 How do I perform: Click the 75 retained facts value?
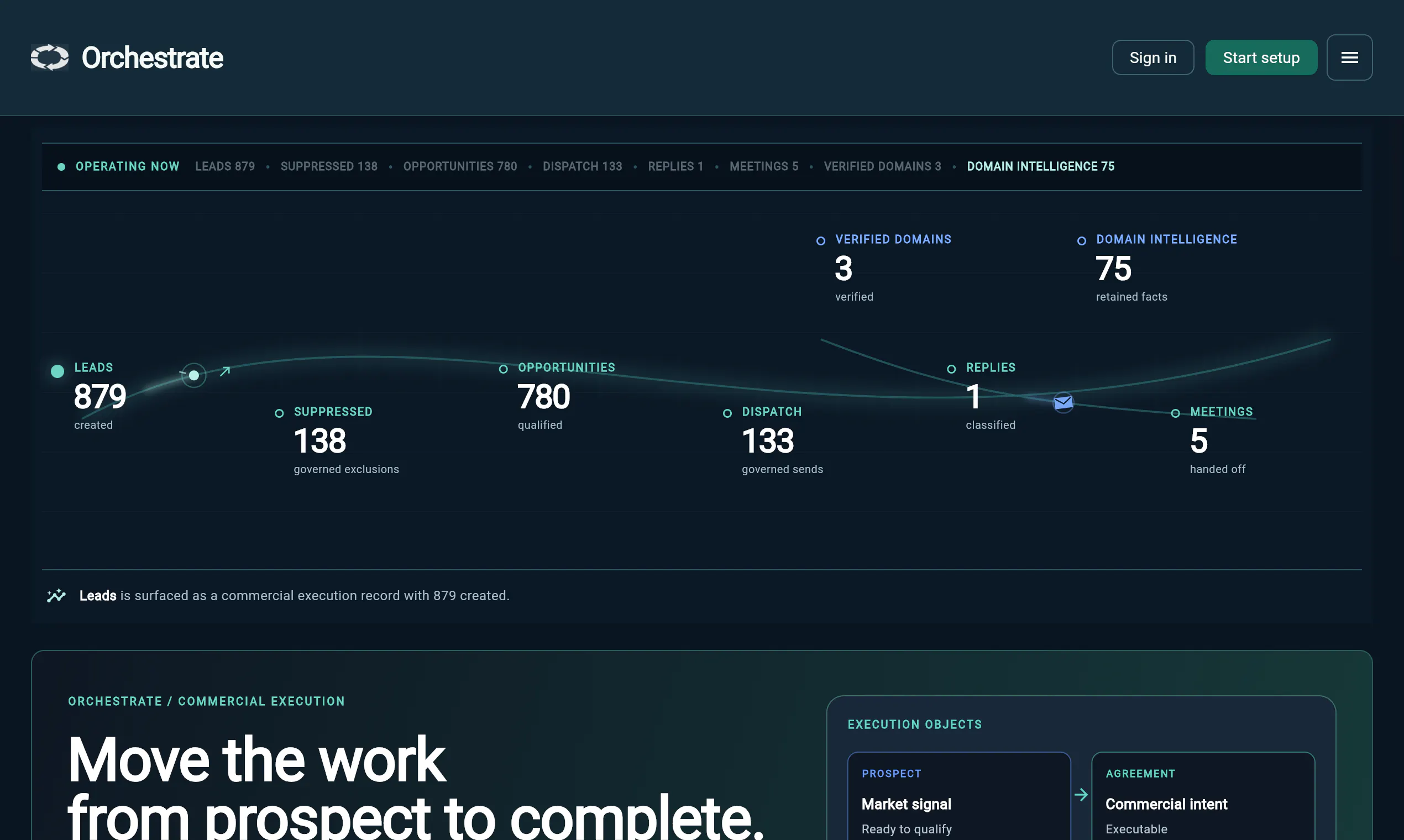1113,268
